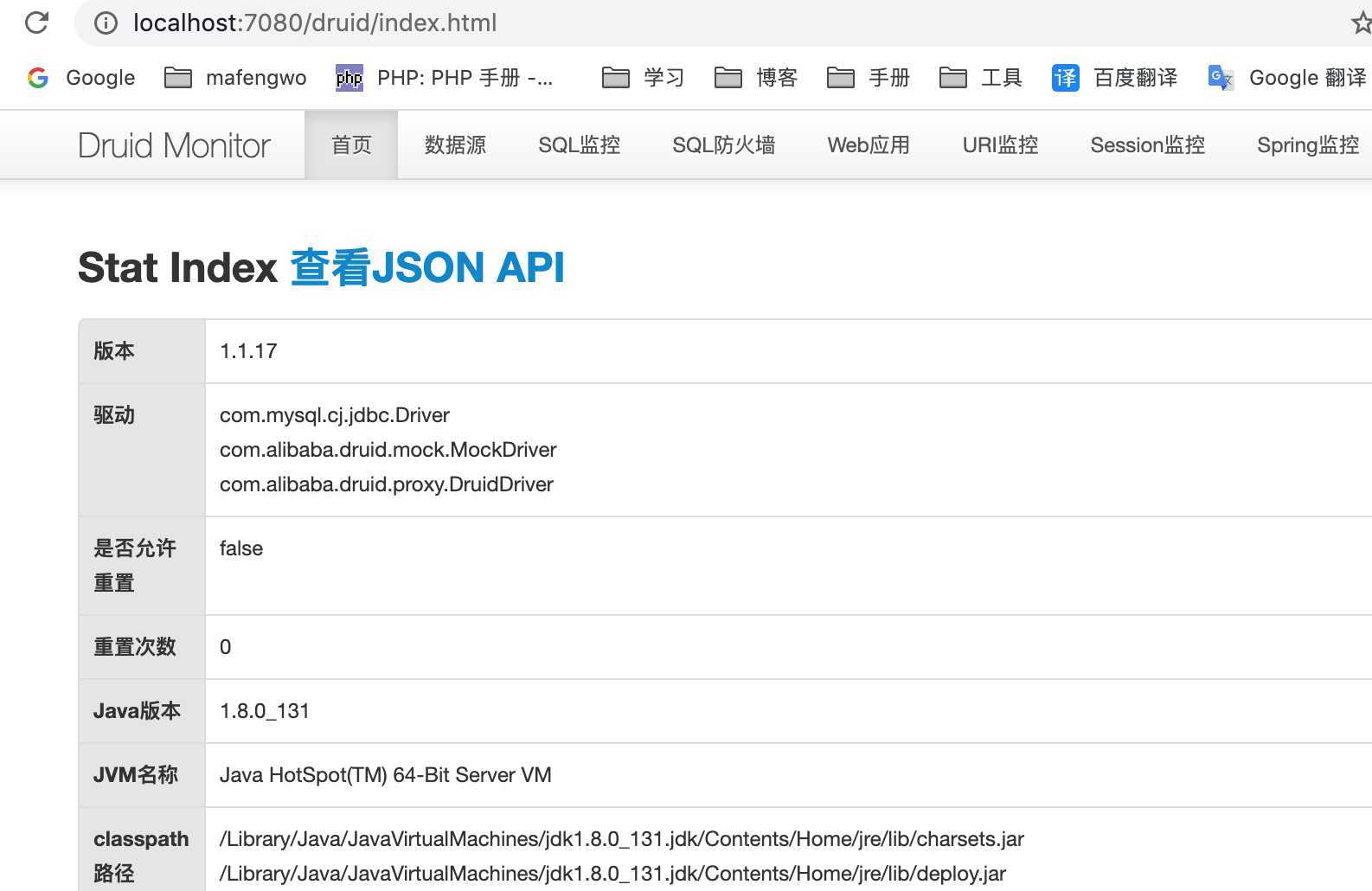The image size is (1372, 891).
Task: Select the Java版本 value 1.8.0_131
Action: 265,711
